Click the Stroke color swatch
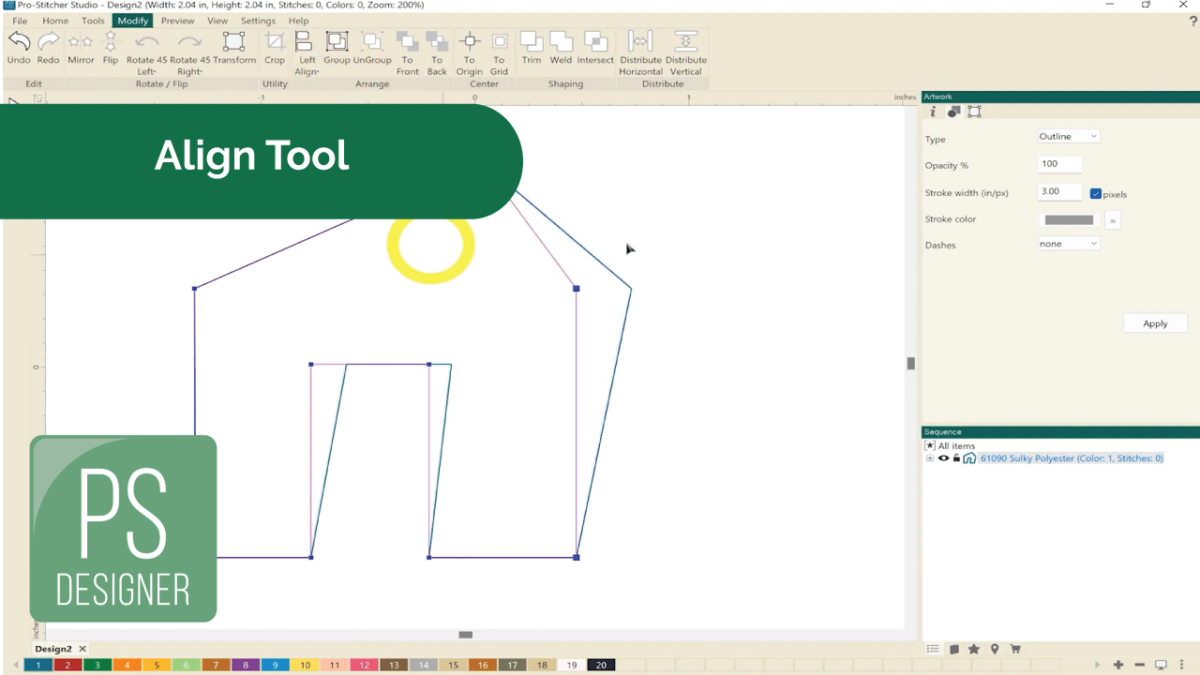Screen dimensions: 1200x675 pyautogui.click(x=1068, y=219)
